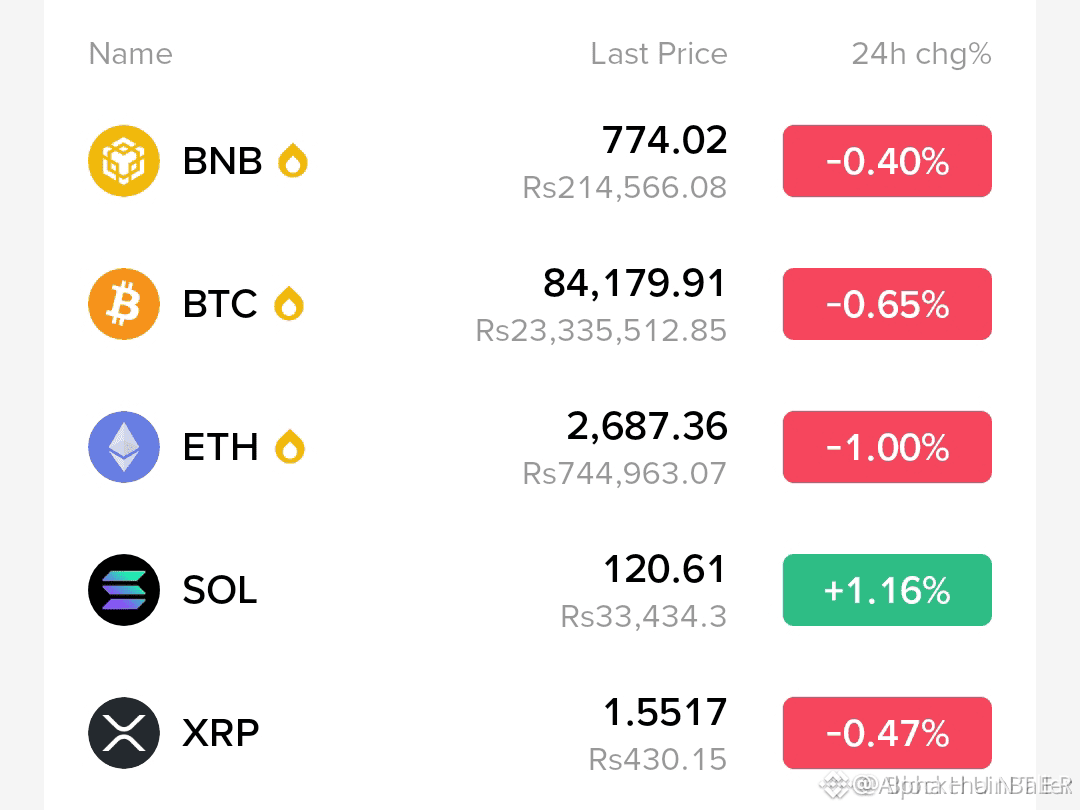This screenshot has height=810, width=1080.
Task: Toggle the green SOL +1.16% badge
Action: coord(887,590)
